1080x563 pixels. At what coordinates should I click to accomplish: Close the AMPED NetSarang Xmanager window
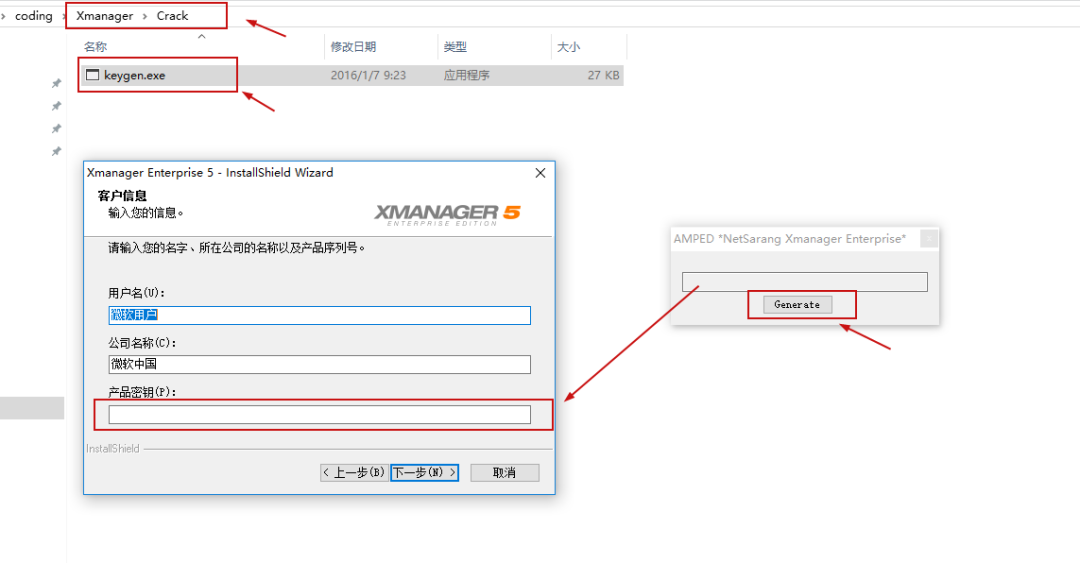click(928, 238)
